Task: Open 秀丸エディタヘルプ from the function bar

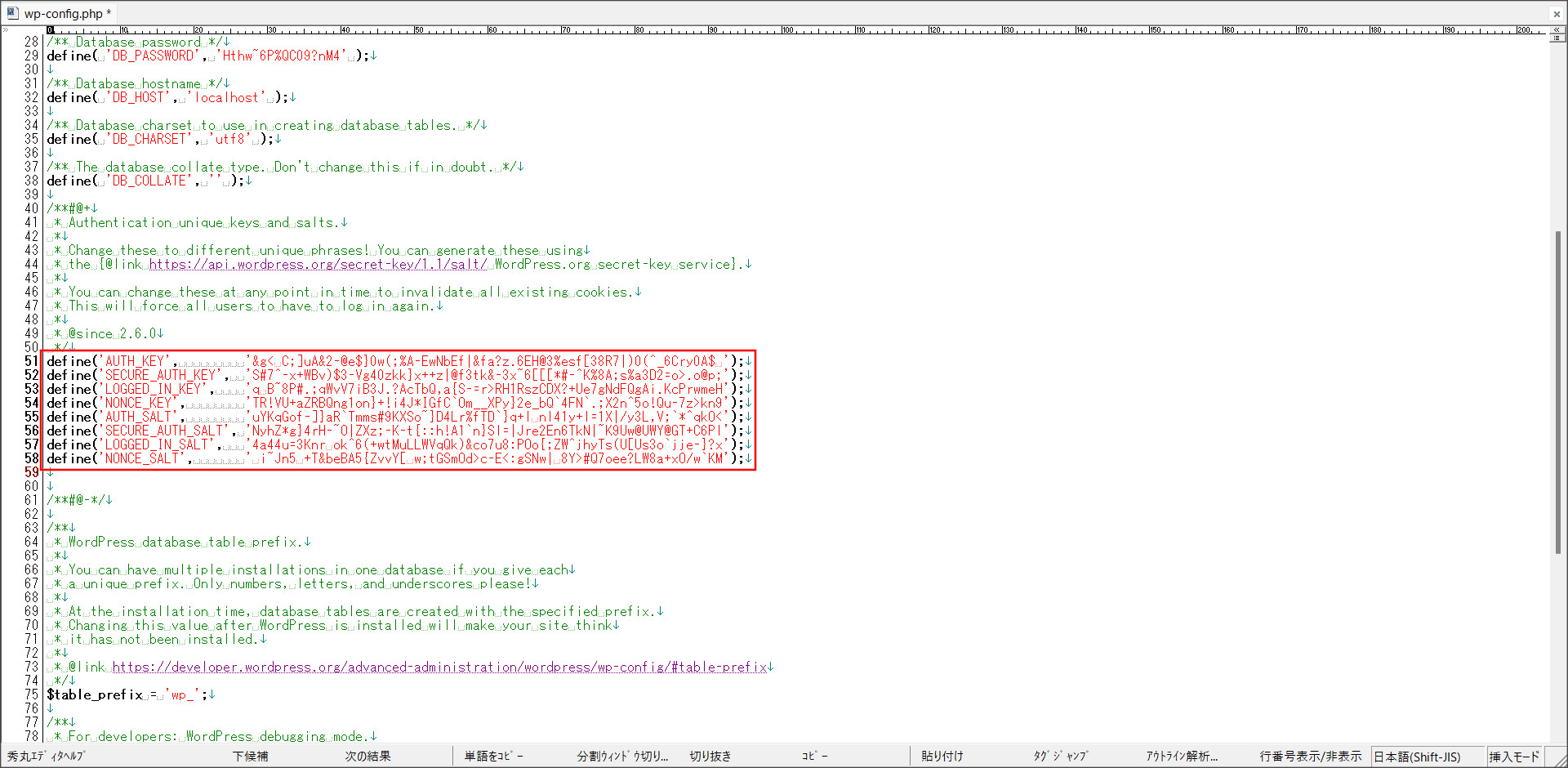Action: (x=46, y=757)
